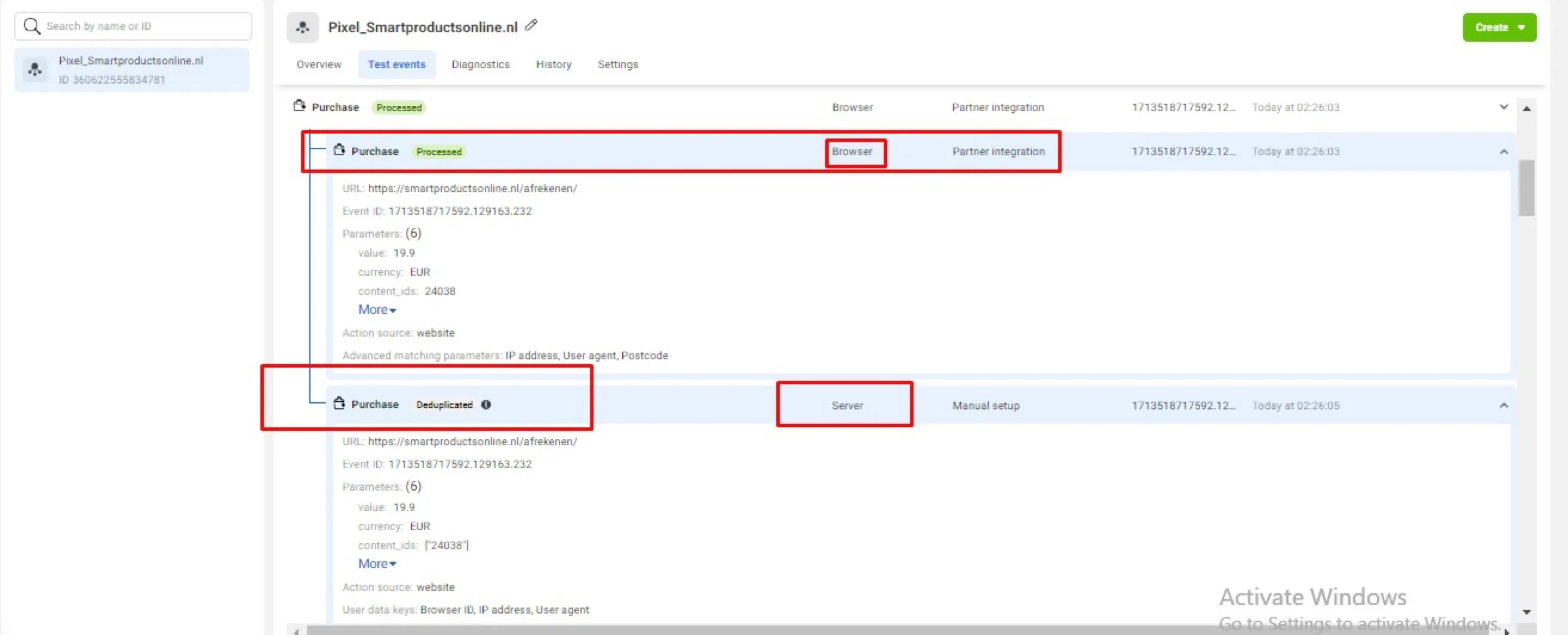1568x635 pixels.
Task: Go to the History tab
Action: [x=554, y=64]
